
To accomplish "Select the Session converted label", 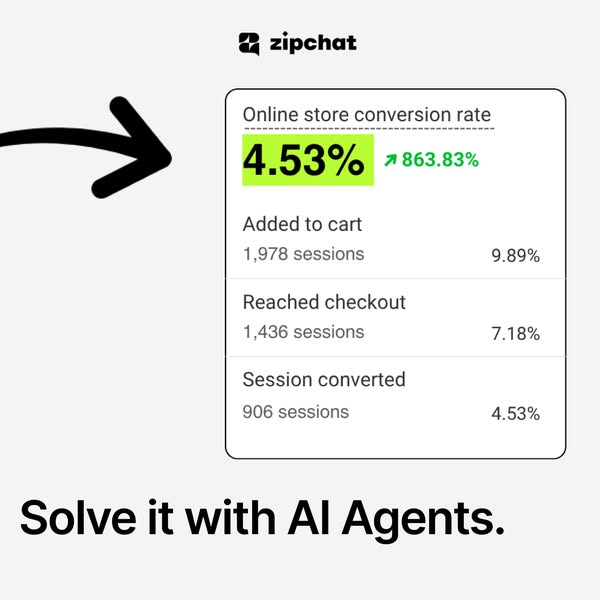I will tap(324, 380).
